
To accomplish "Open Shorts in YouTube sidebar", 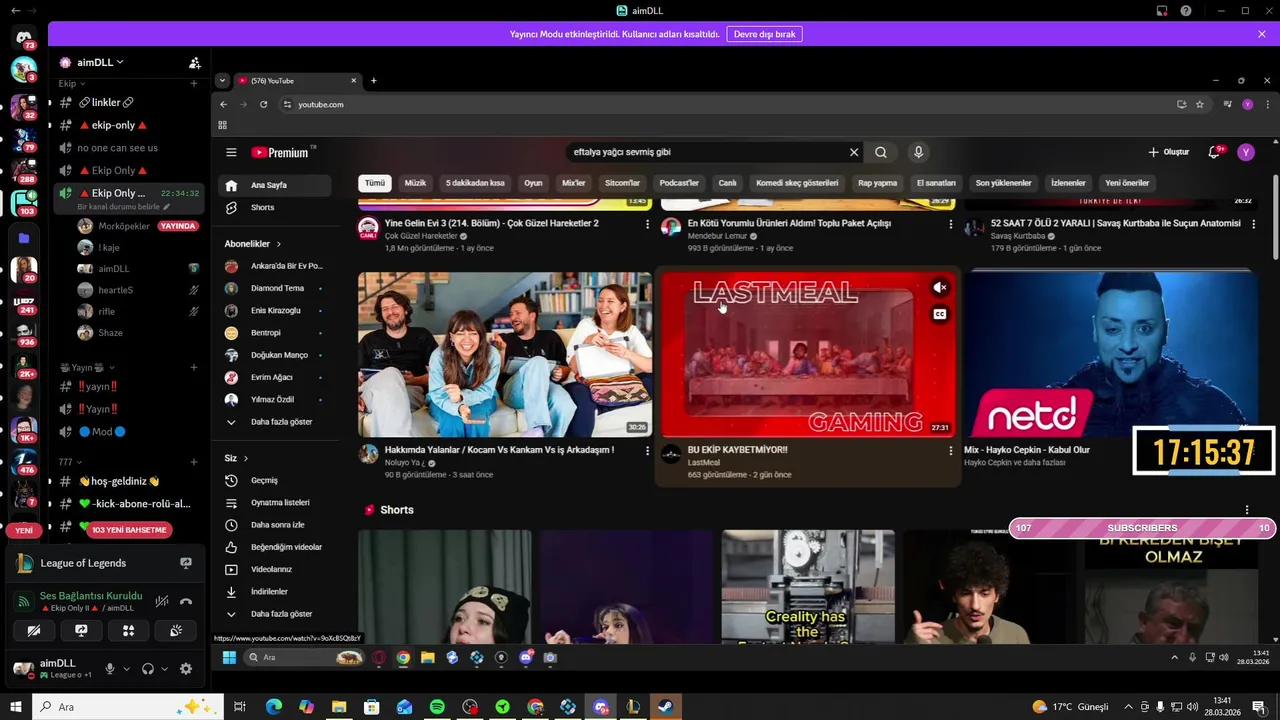I will (x=274, y=207).
